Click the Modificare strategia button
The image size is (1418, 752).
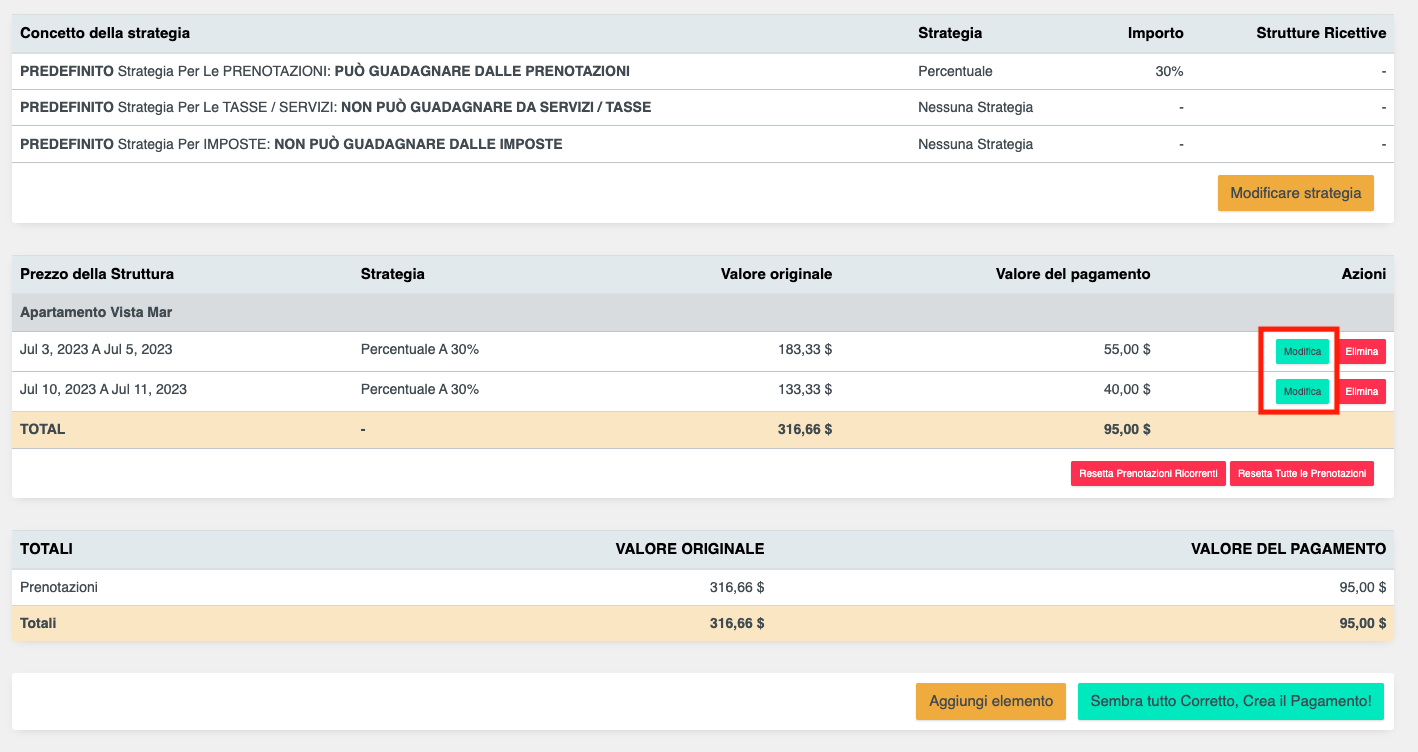click(x=1295, y=192)
